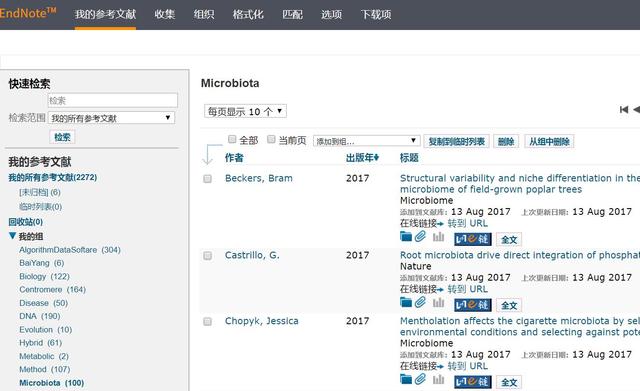Open the 检索范围 search scope dropdown

111,118
